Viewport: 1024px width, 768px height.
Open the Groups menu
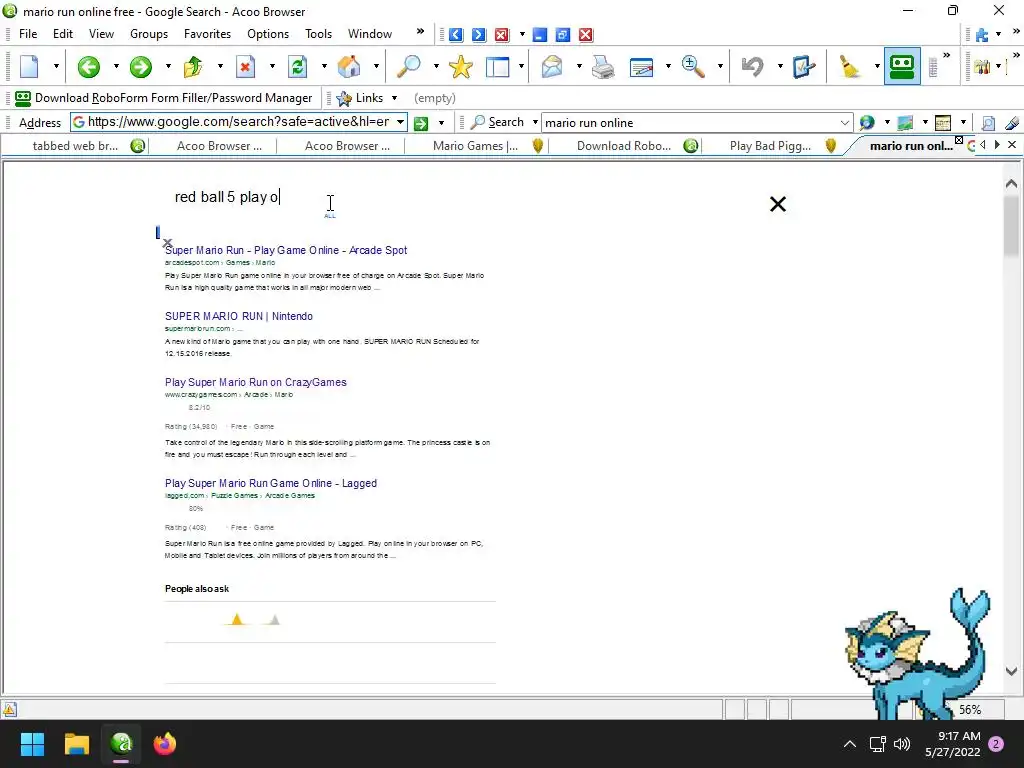click(149, 34)
